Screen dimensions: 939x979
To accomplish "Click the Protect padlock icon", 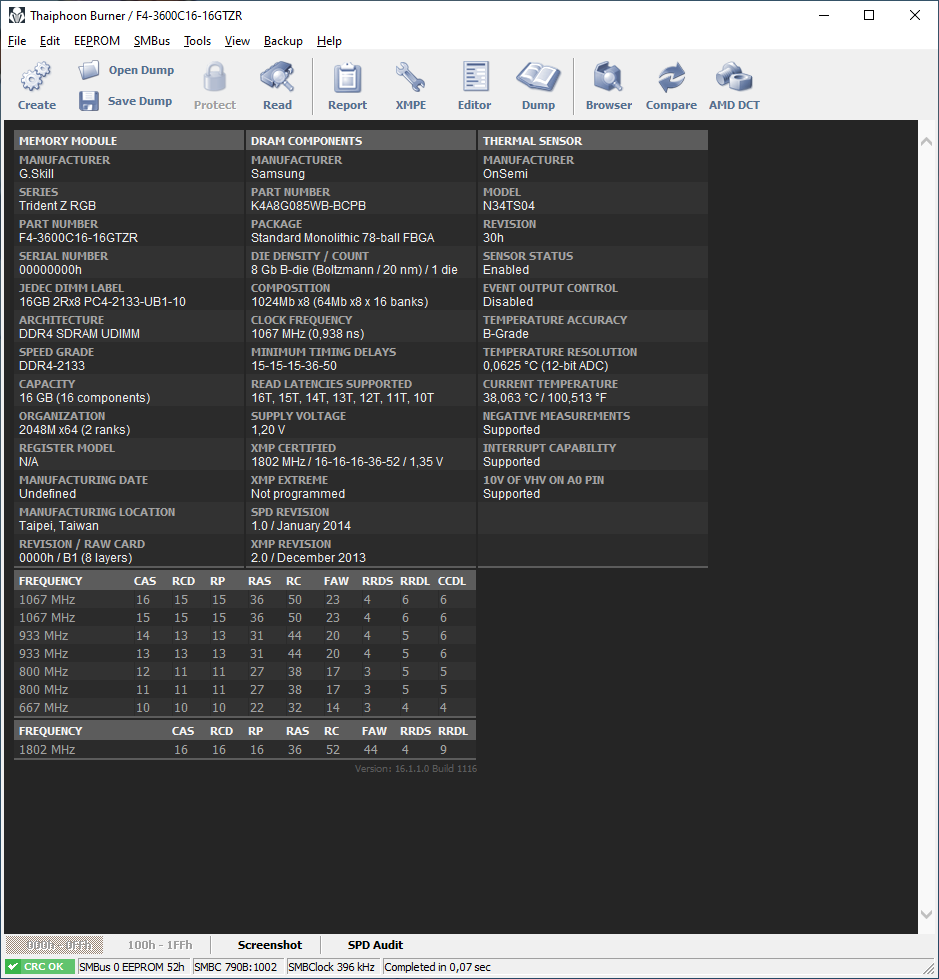I will 215,78.
